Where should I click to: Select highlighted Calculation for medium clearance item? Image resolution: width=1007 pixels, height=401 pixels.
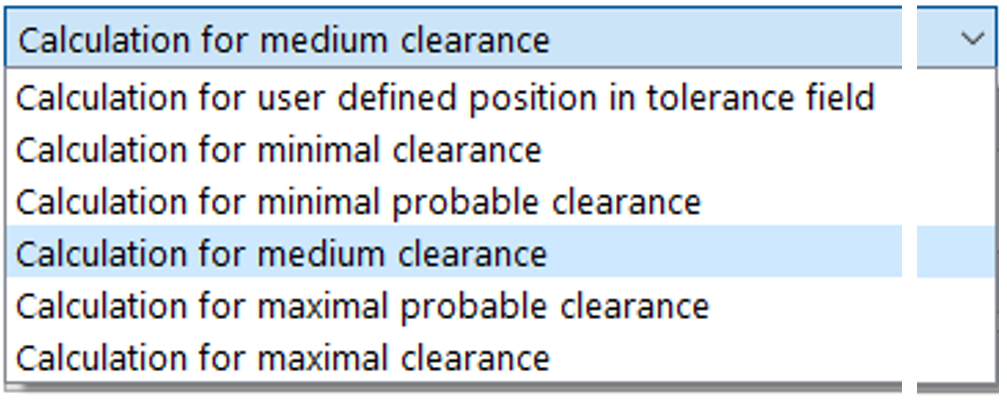282,254
